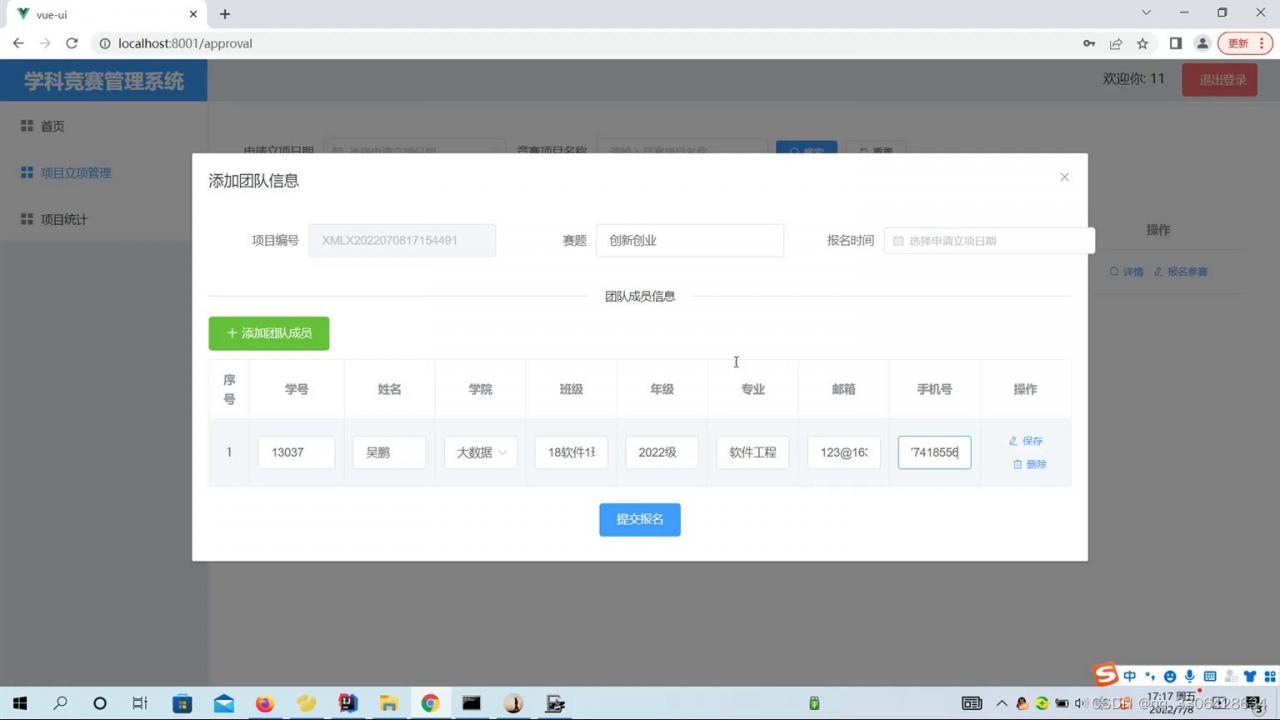
Task: Open Task View on the taskbar
Action: pos(140,703)
